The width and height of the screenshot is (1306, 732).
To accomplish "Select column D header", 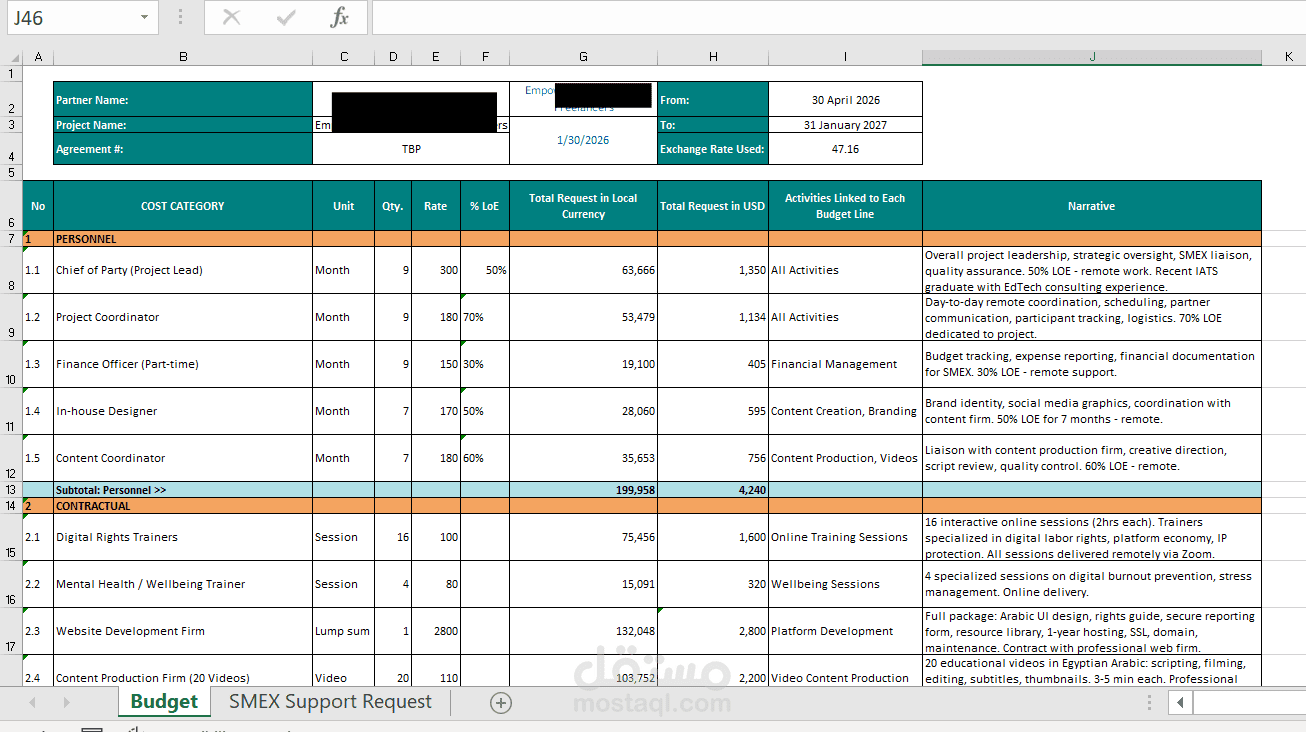I will (393, 57).
